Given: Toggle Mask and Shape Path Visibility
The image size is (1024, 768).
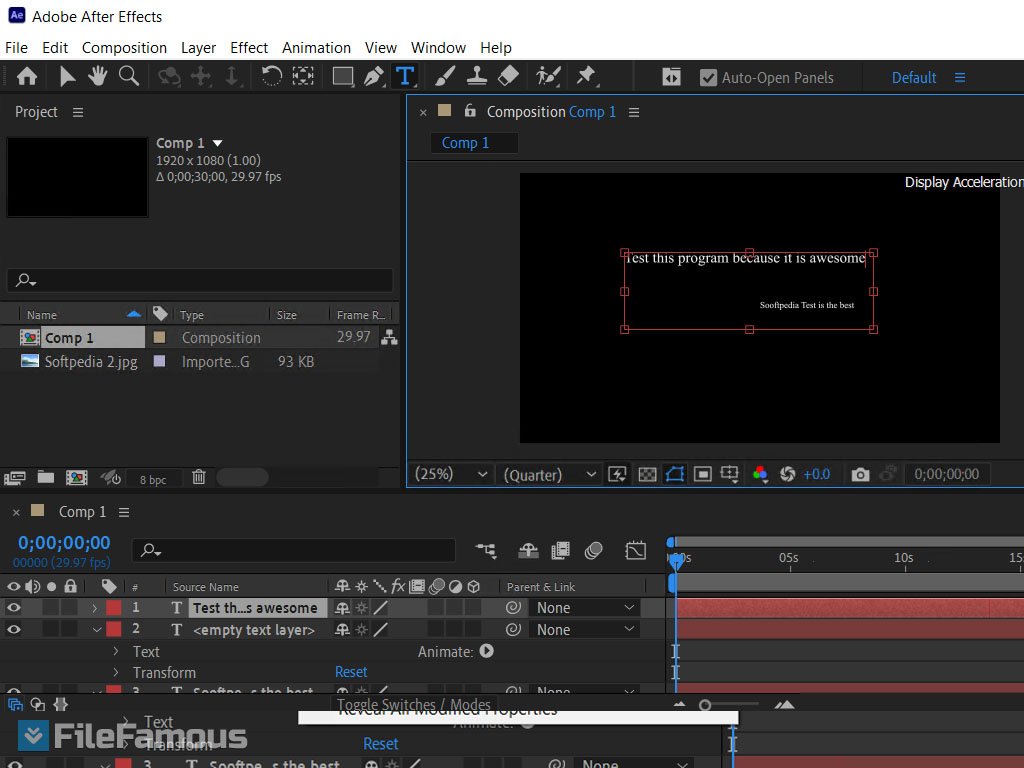Looking at the screenshot, I should pos(675,474).
